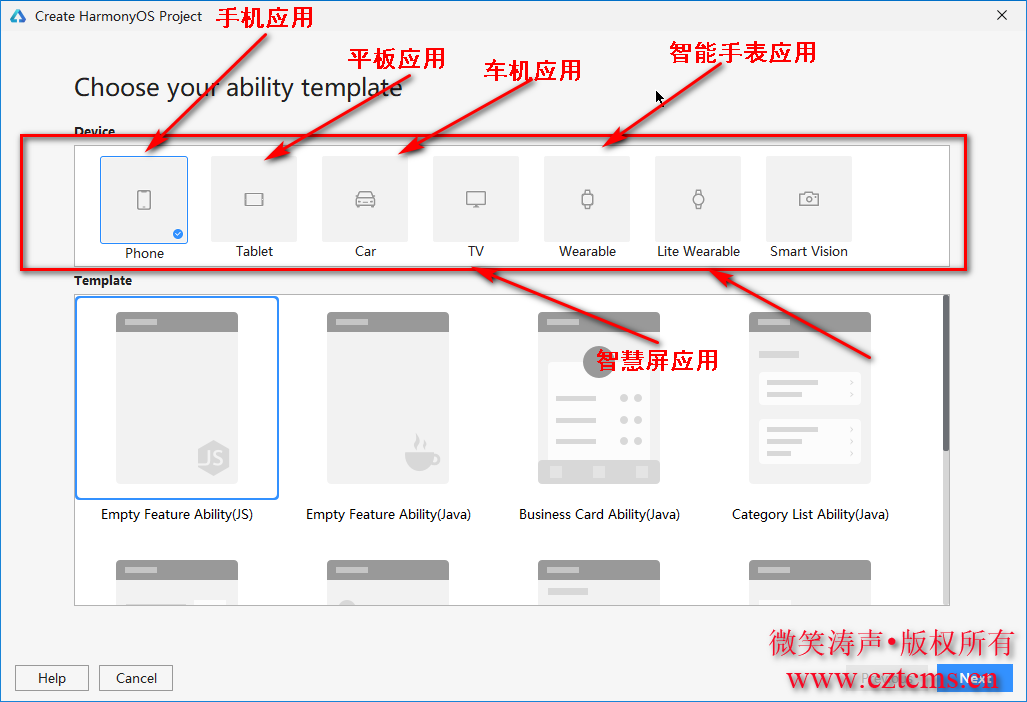This screenshot has height=702, width=1027.
Task: Click the Next button
Action: tap(975, 678)
